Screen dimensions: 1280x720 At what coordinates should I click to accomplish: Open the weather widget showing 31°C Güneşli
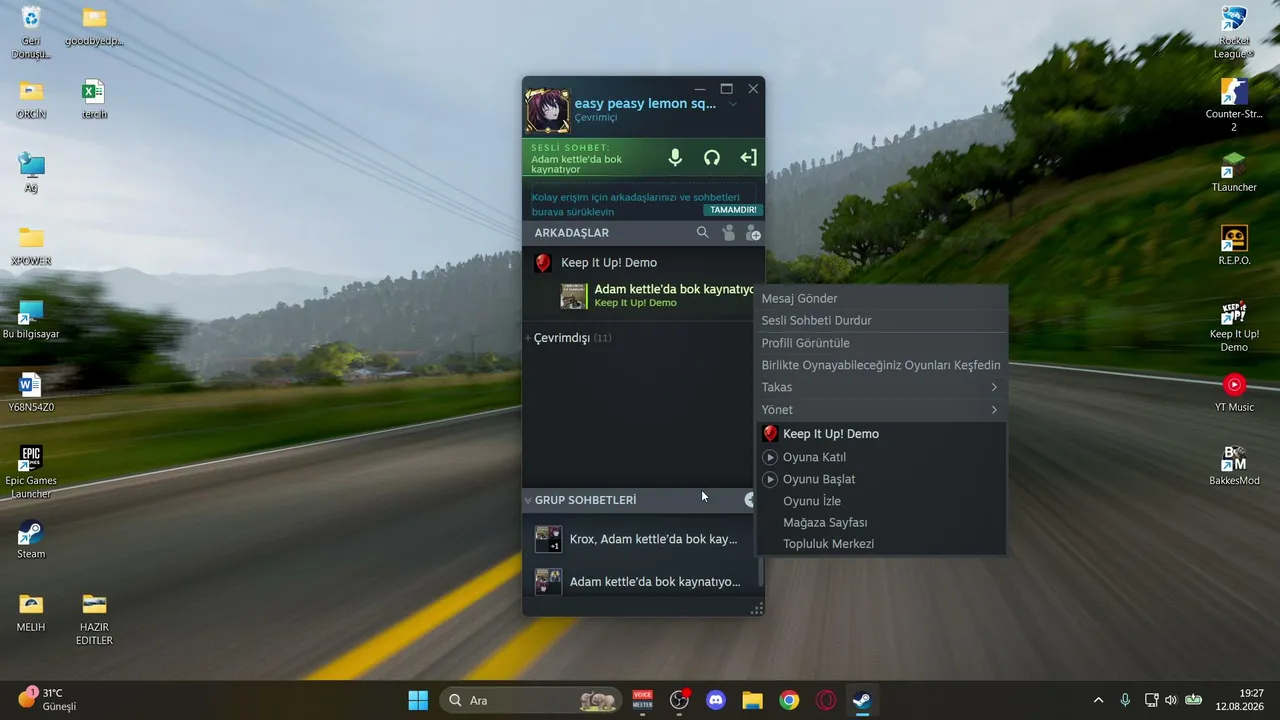click(47, 699)
